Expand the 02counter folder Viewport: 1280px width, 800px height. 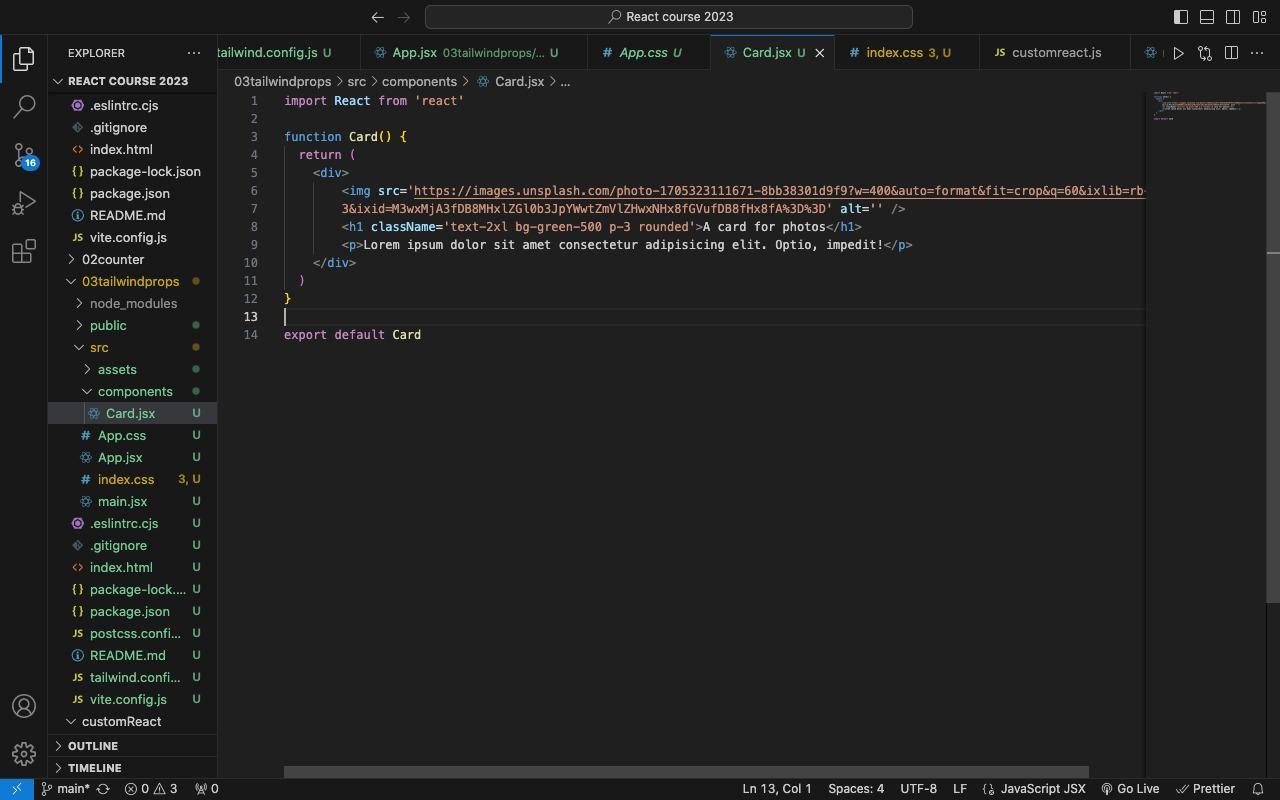point(133,259)
